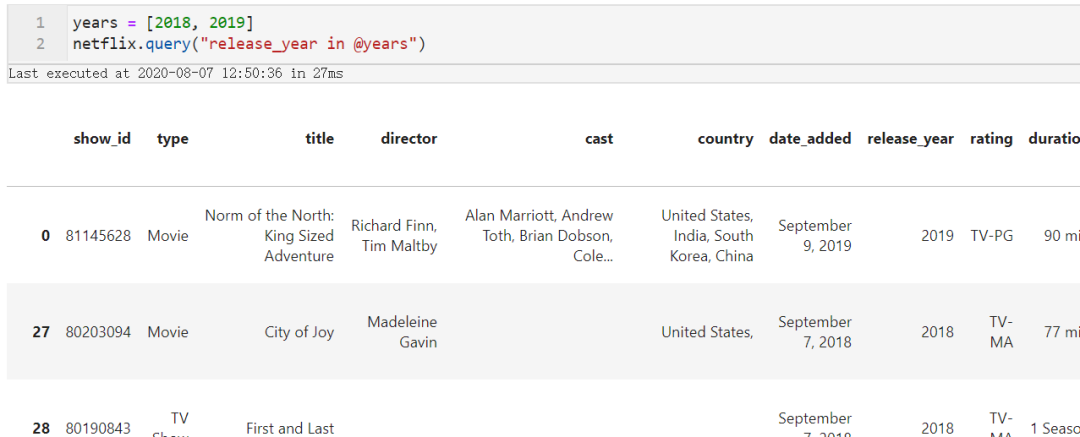Click the netflix.query code line
Viewport: 1080px width, 437px height.
click(x=249, y=45)
